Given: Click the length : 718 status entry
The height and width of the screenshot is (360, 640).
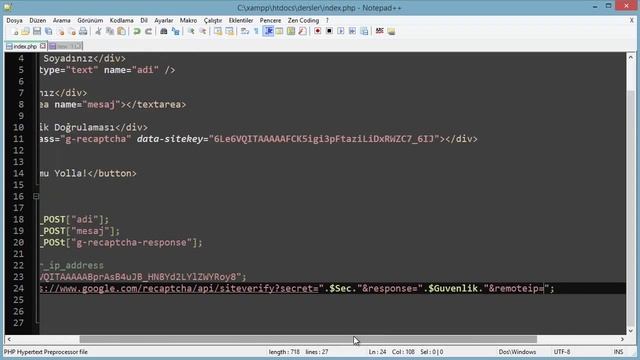Looking at the screenshot, I should [284, 352].
